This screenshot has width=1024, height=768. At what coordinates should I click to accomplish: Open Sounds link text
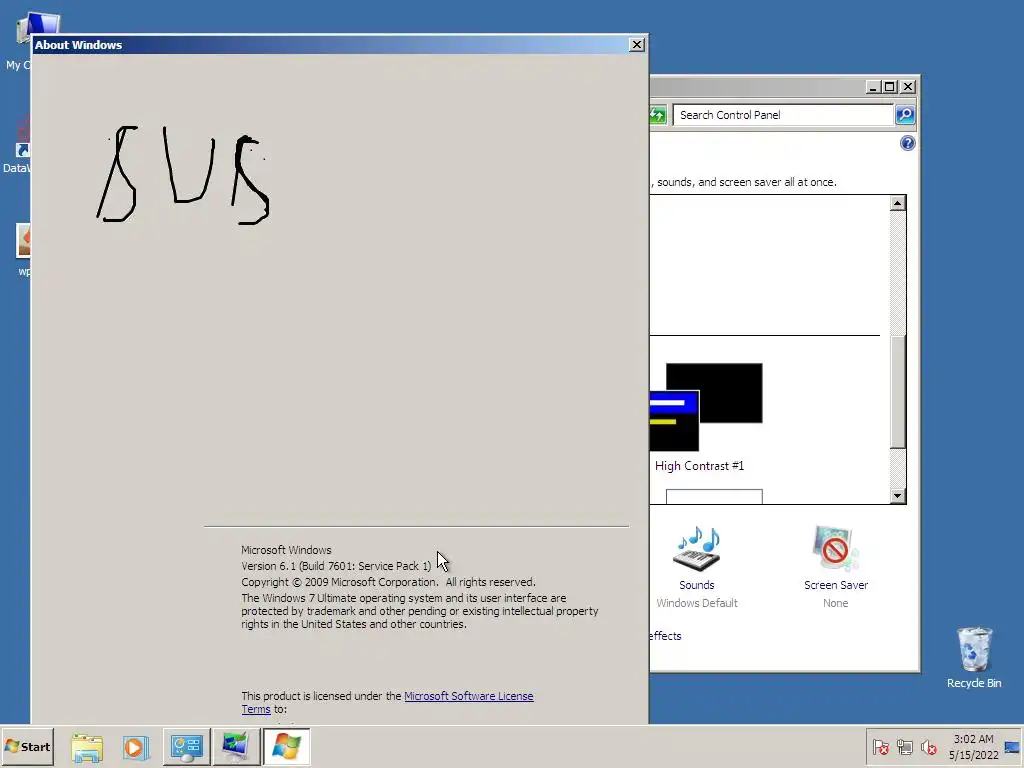pos(697,585)
